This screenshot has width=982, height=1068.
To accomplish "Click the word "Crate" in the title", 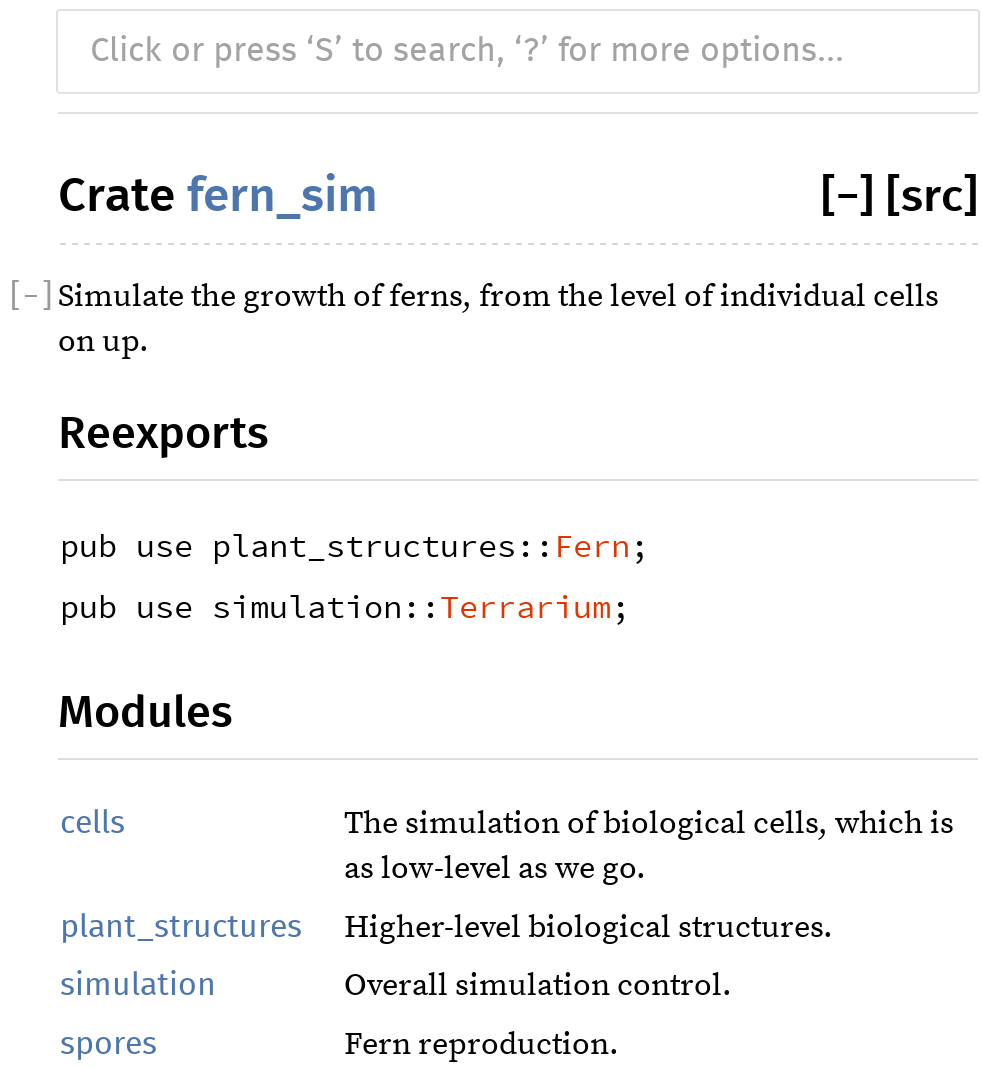I will click(116, 195).
